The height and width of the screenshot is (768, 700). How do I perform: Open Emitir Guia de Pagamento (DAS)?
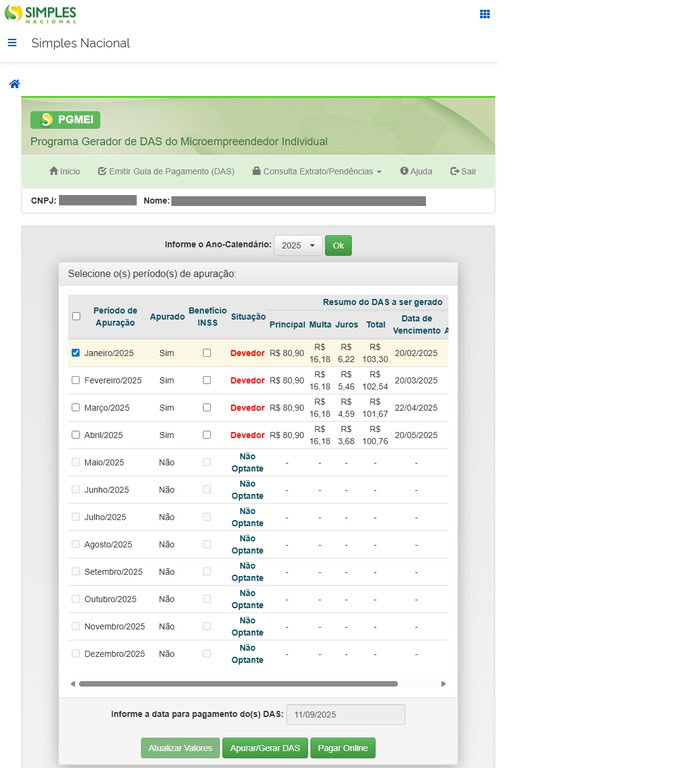(x=166, y=171)
